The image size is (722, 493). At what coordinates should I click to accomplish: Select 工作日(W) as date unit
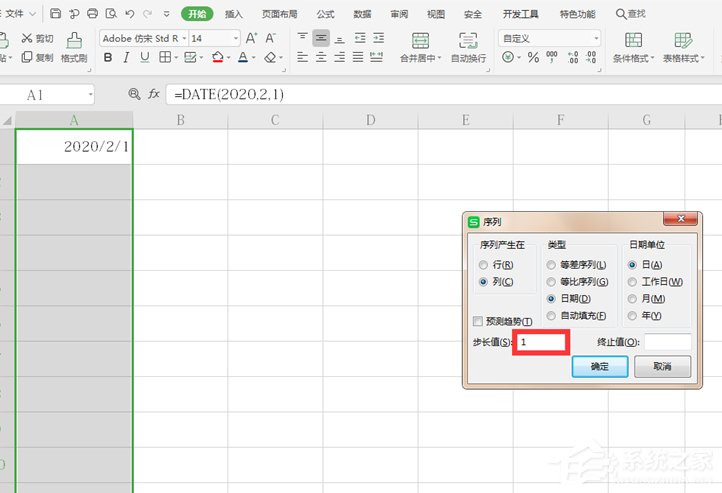[x=633, y=282]
